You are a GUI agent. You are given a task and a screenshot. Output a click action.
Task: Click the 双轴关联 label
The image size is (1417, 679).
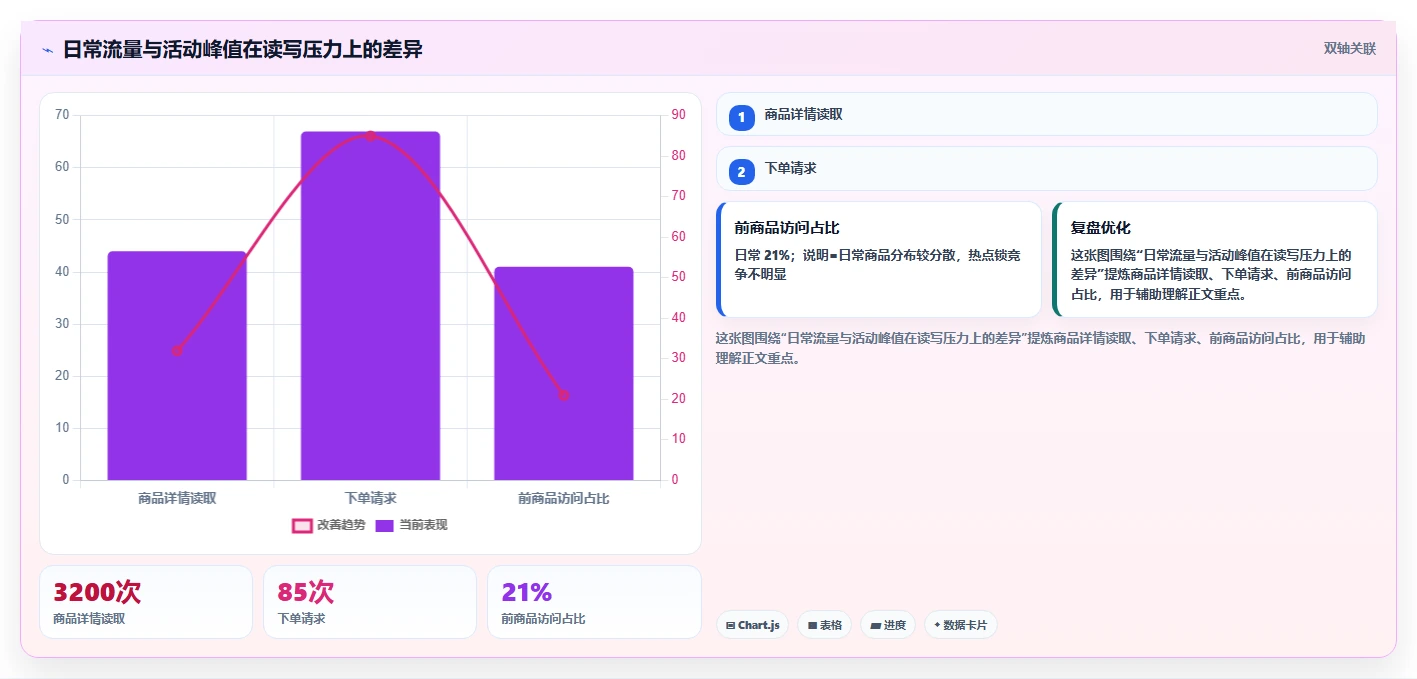click(x=1350, y=49)
